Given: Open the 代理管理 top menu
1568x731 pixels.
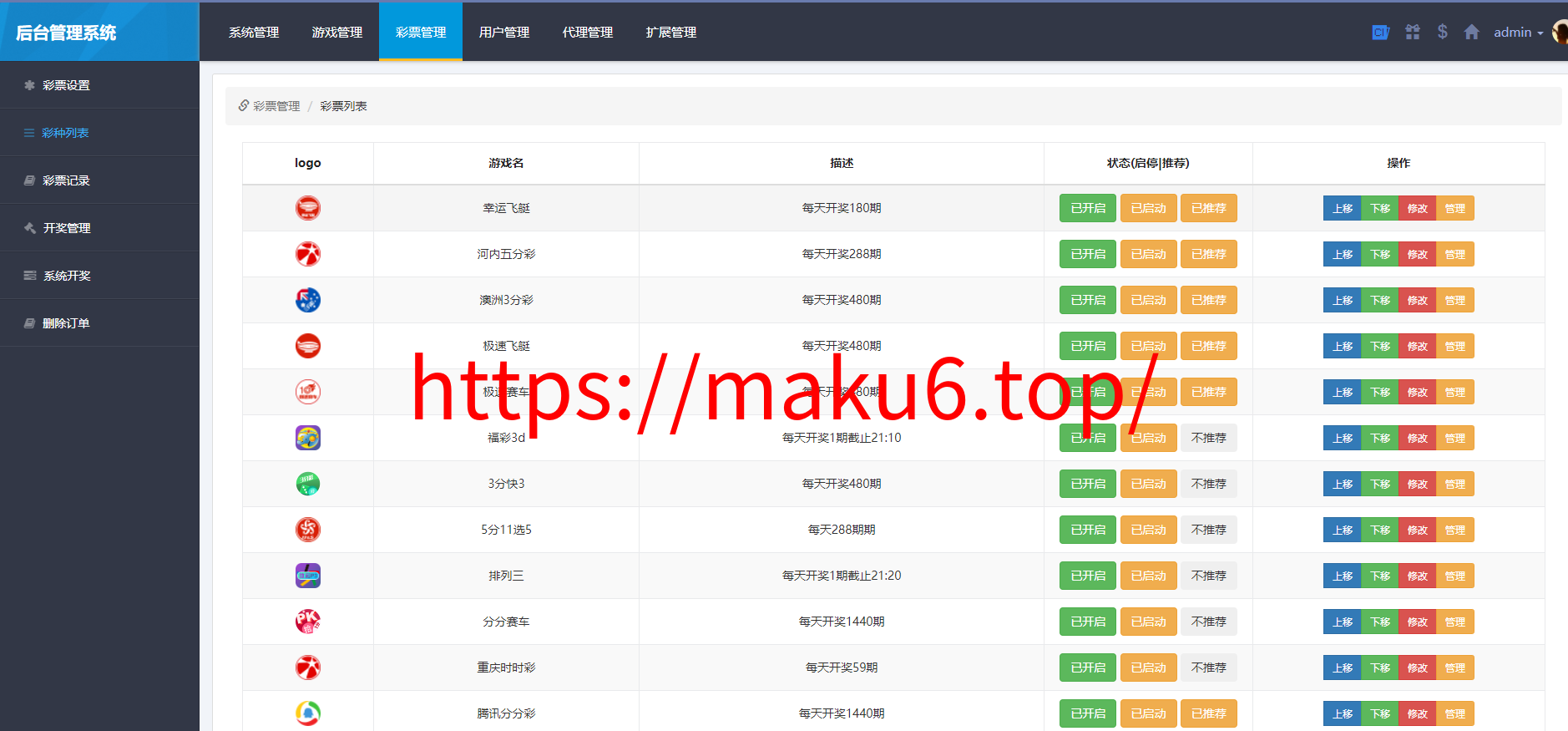Looking at the screenshot, I should tap(588, 32).
